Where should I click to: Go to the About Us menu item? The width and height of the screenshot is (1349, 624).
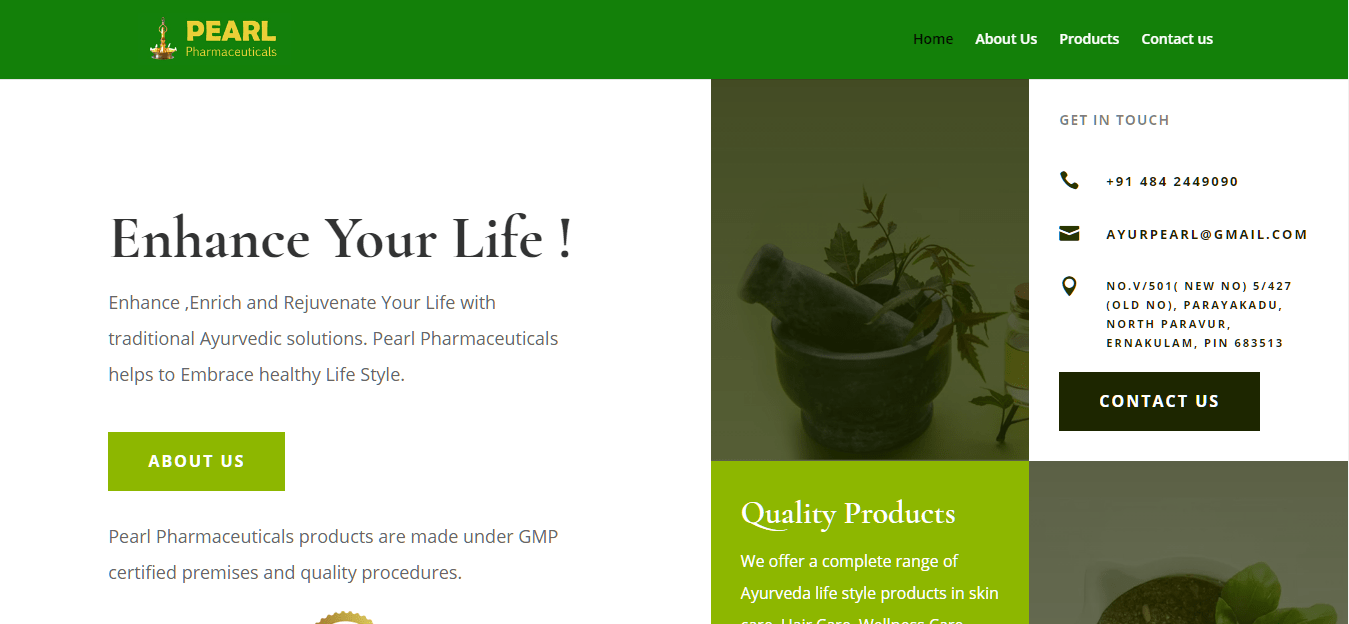click(1006, 39)
